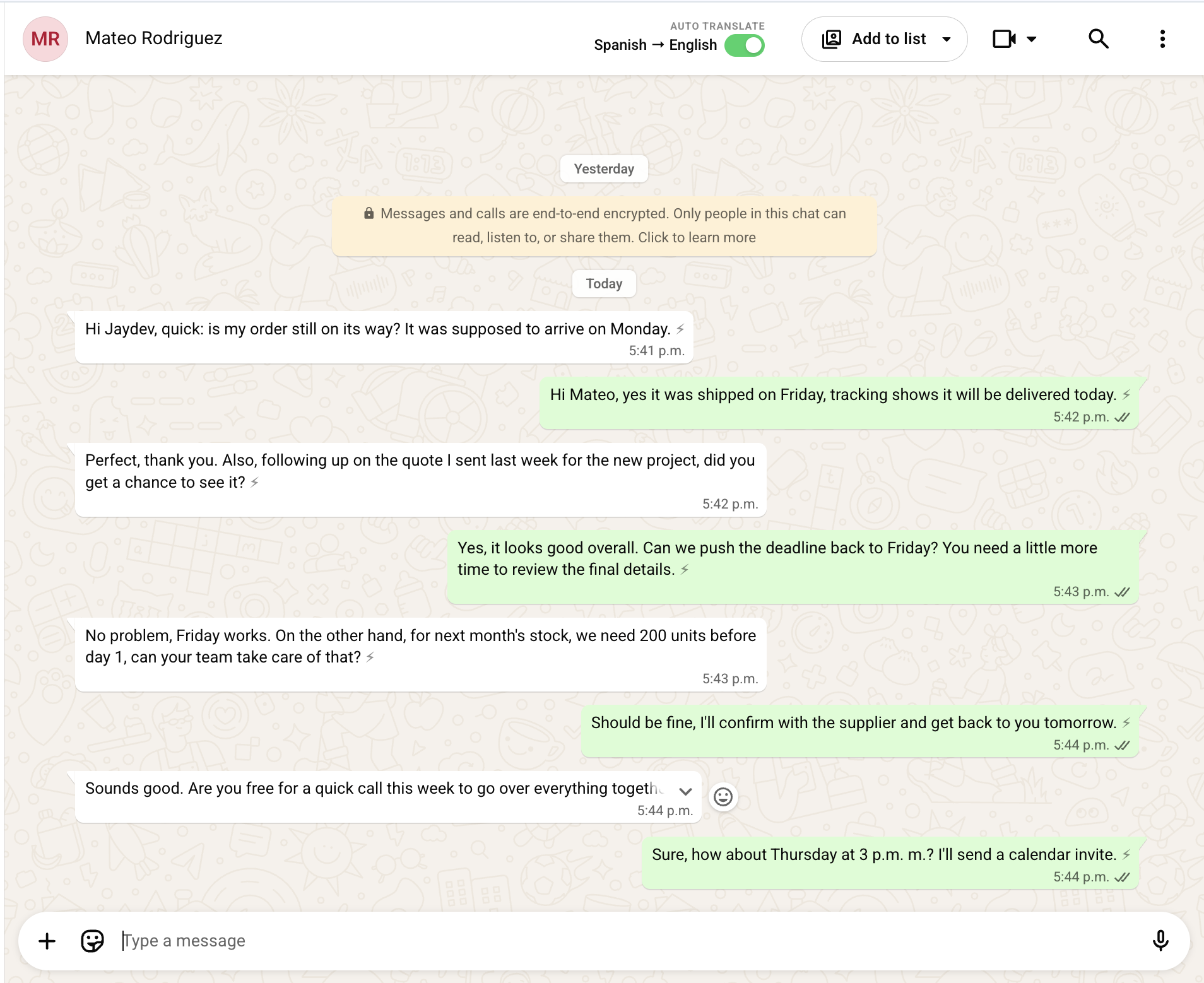Click the Spanish → English language label

point(655,45)
